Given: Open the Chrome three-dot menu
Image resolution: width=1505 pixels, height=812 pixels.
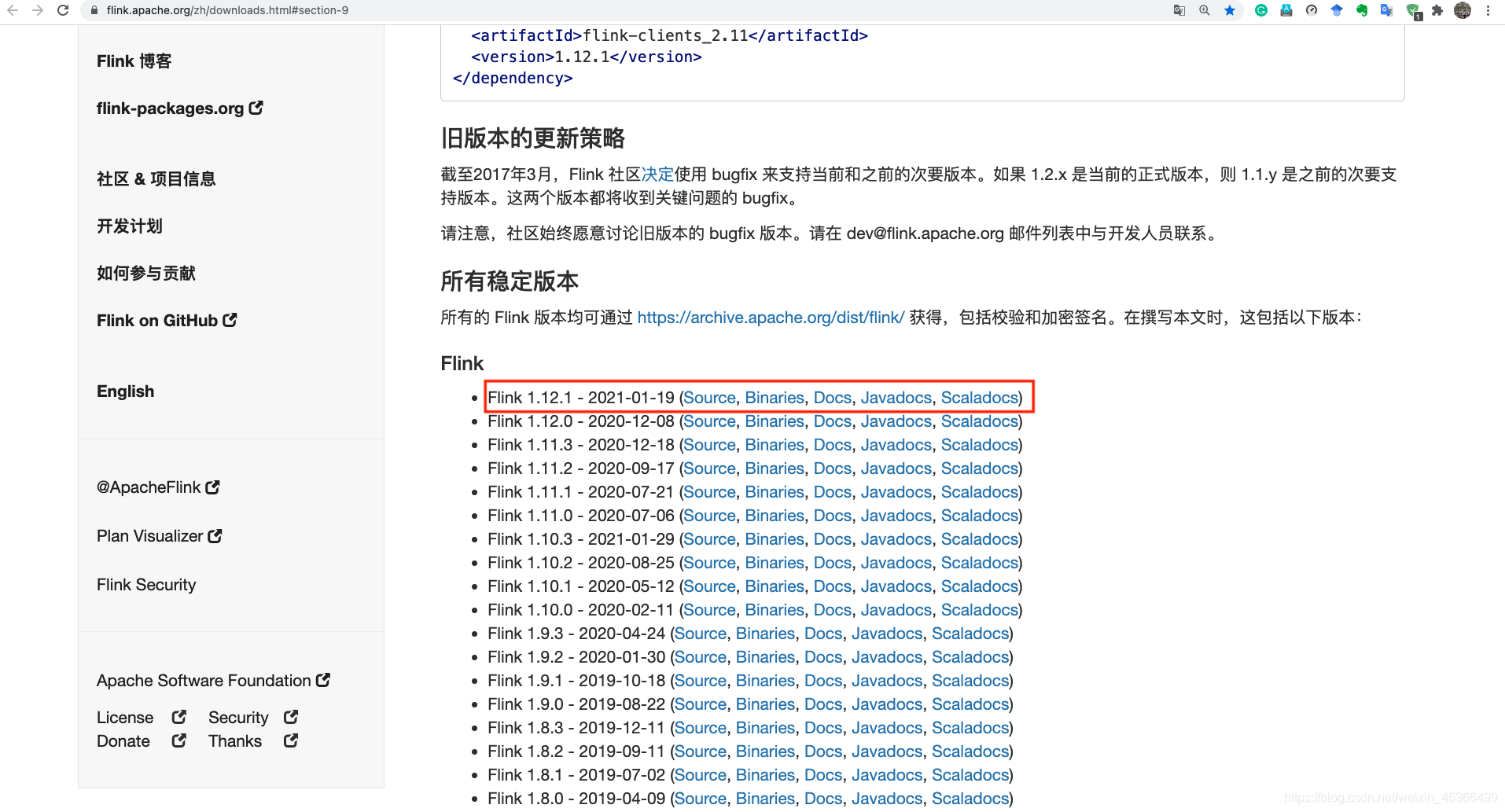Looking at the screenshot, I should coord(1488,10).
